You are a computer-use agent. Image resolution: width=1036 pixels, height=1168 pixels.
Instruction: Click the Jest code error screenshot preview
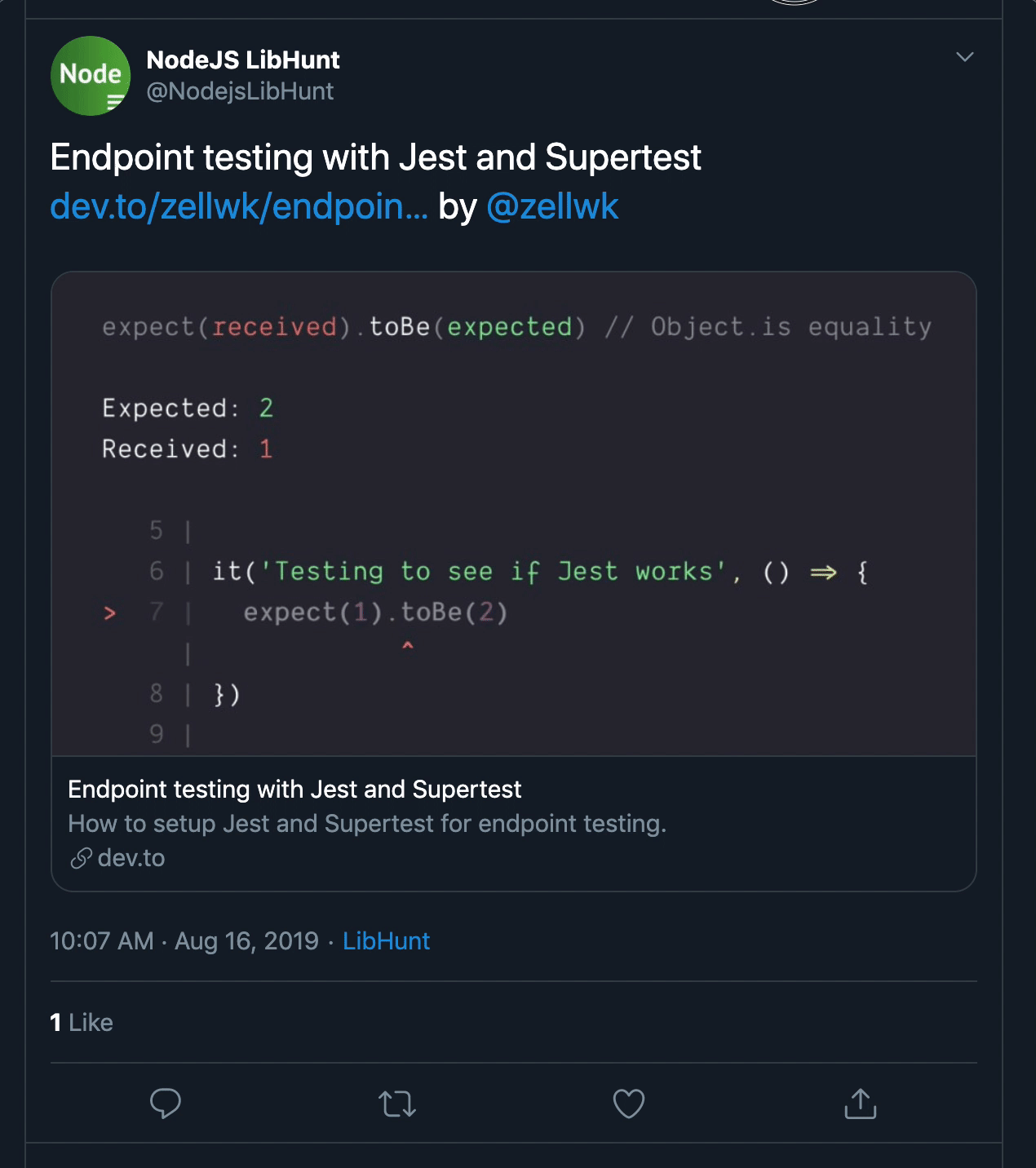pyautogui.click(x=514, y=514)
